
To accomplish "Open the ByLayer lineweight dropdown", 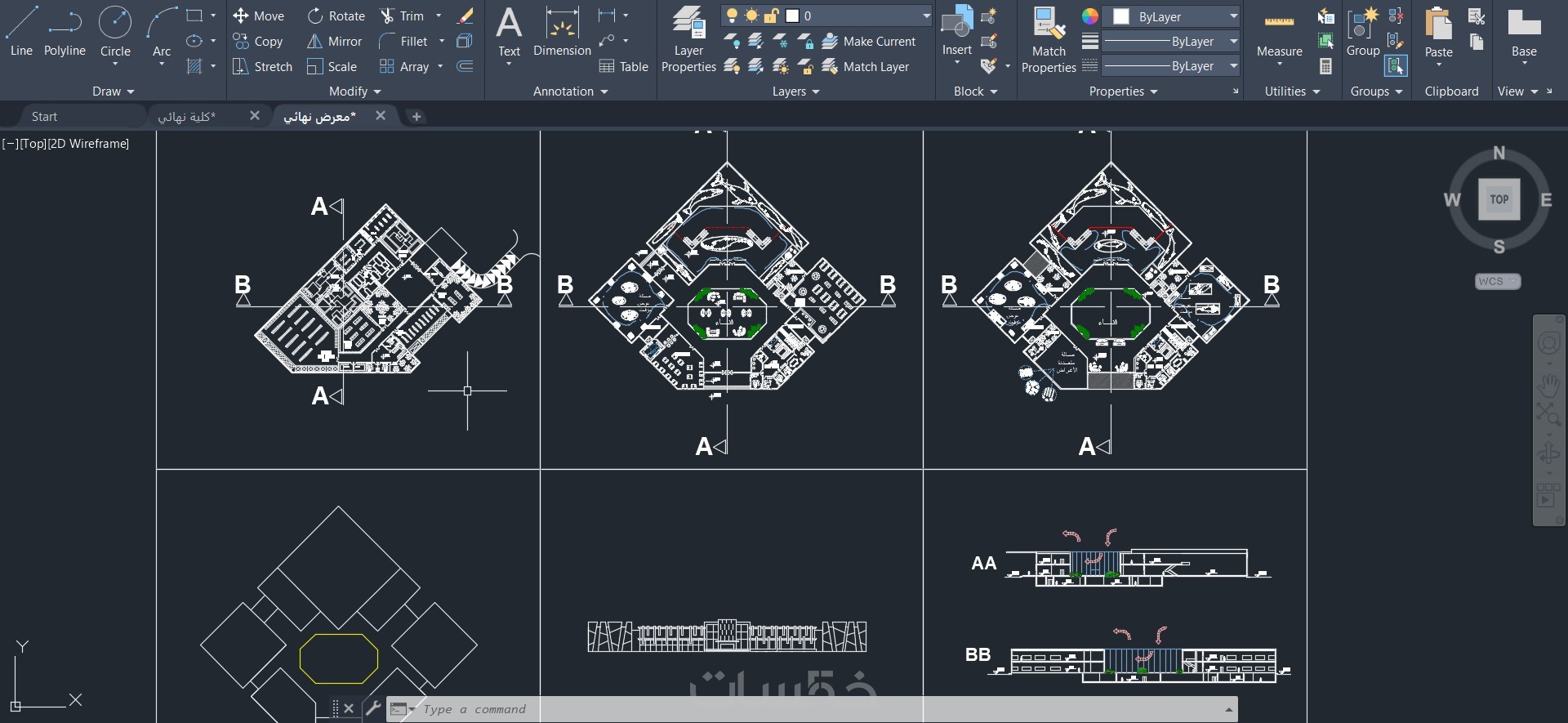I will coord(1233,41).
